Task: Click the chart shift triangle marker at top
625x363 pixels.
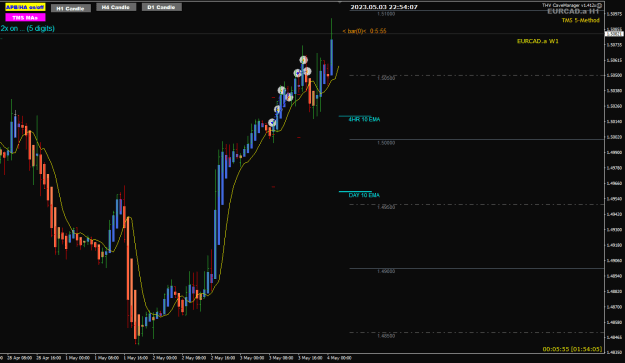Action: pos(340,2)
